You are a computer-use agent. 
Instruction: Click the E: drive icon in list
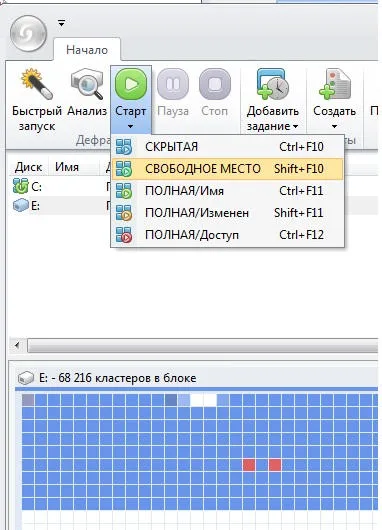click(x=20, y=205)
